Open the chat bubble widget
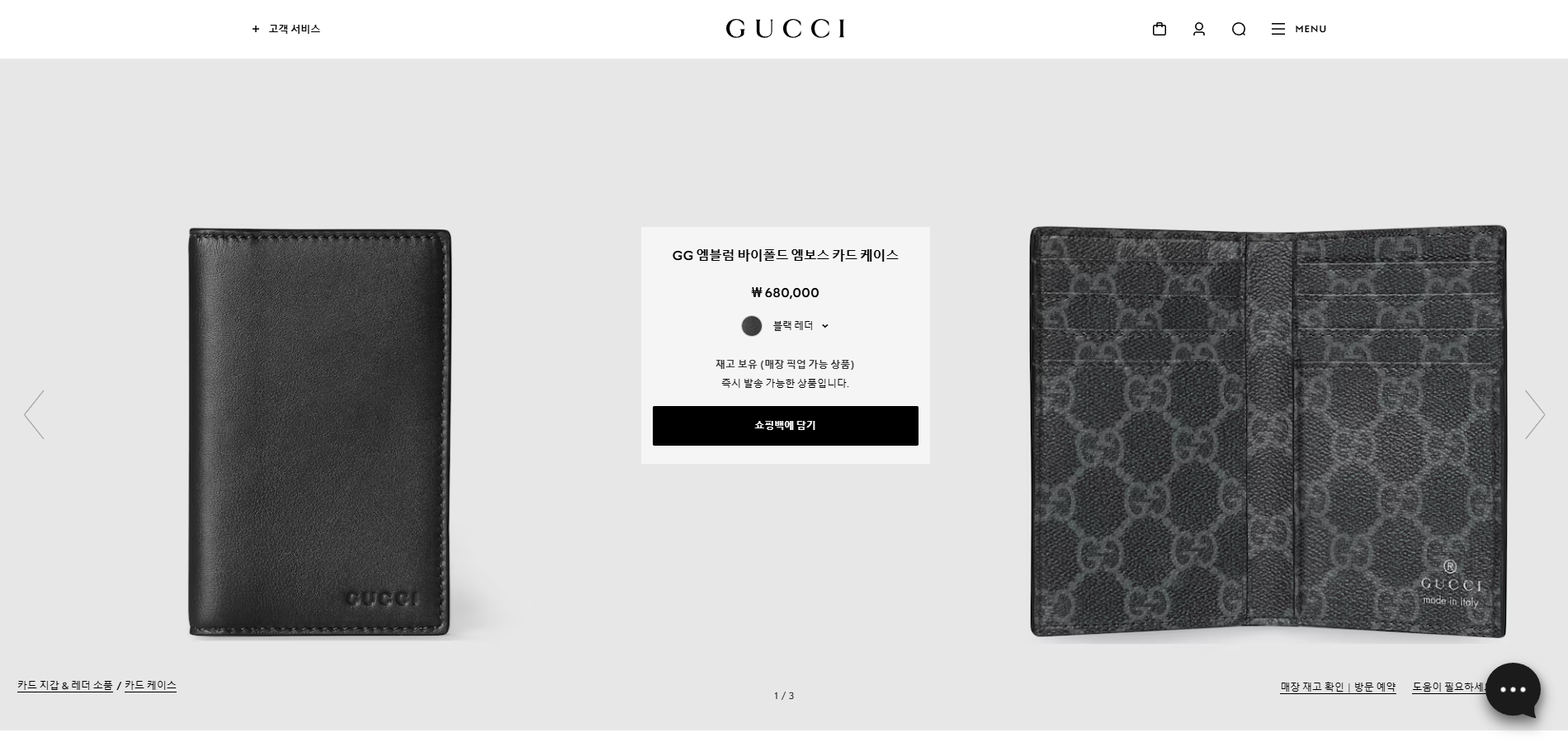The height and width of the screenshot is (756, 1568). pos(1513,690)
